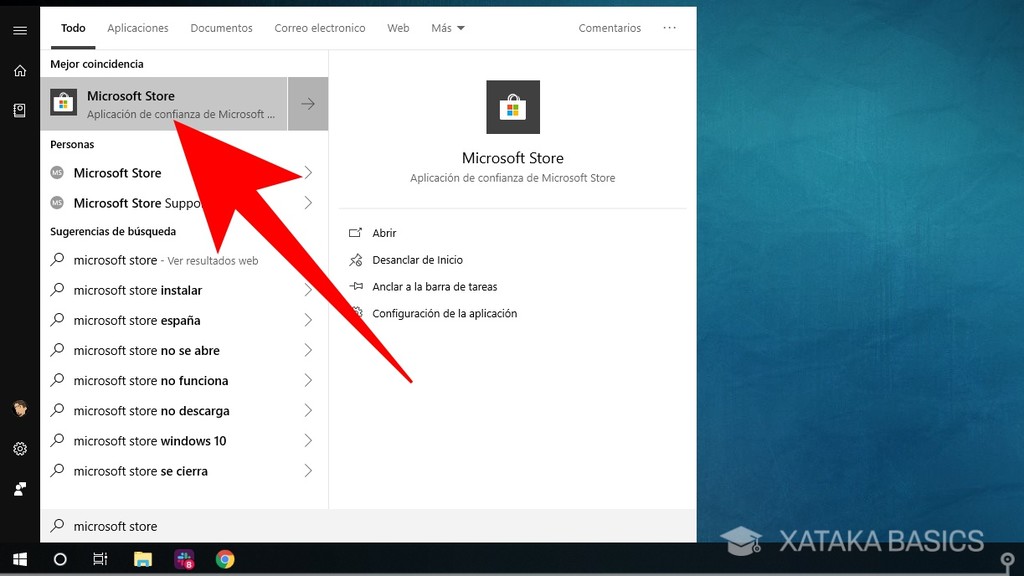
Task: Expand 'microsoft store no se abre' chevron
Action: tap(308, 350)
